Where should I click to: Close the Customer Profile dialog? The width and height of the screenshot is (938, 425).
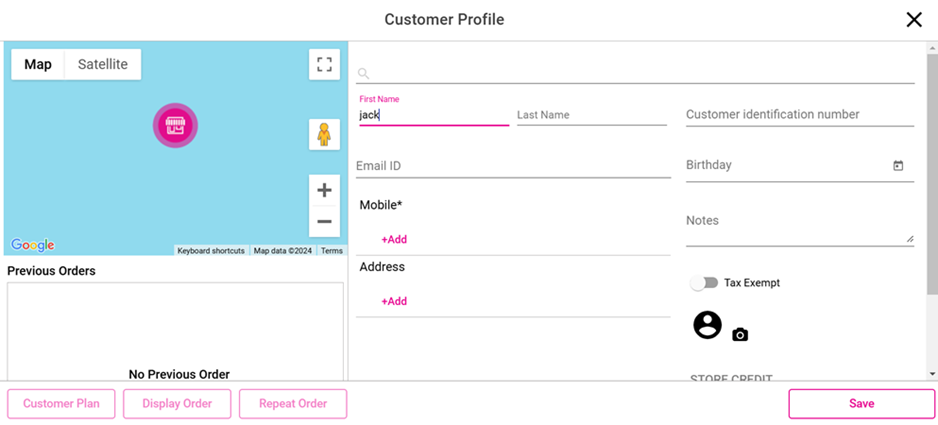pos(914,20)
